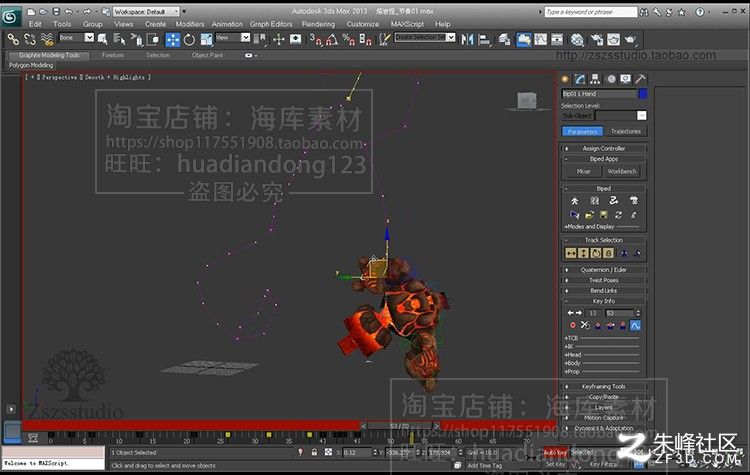Toggle the Angle Snap icon

tap(331, 39)
